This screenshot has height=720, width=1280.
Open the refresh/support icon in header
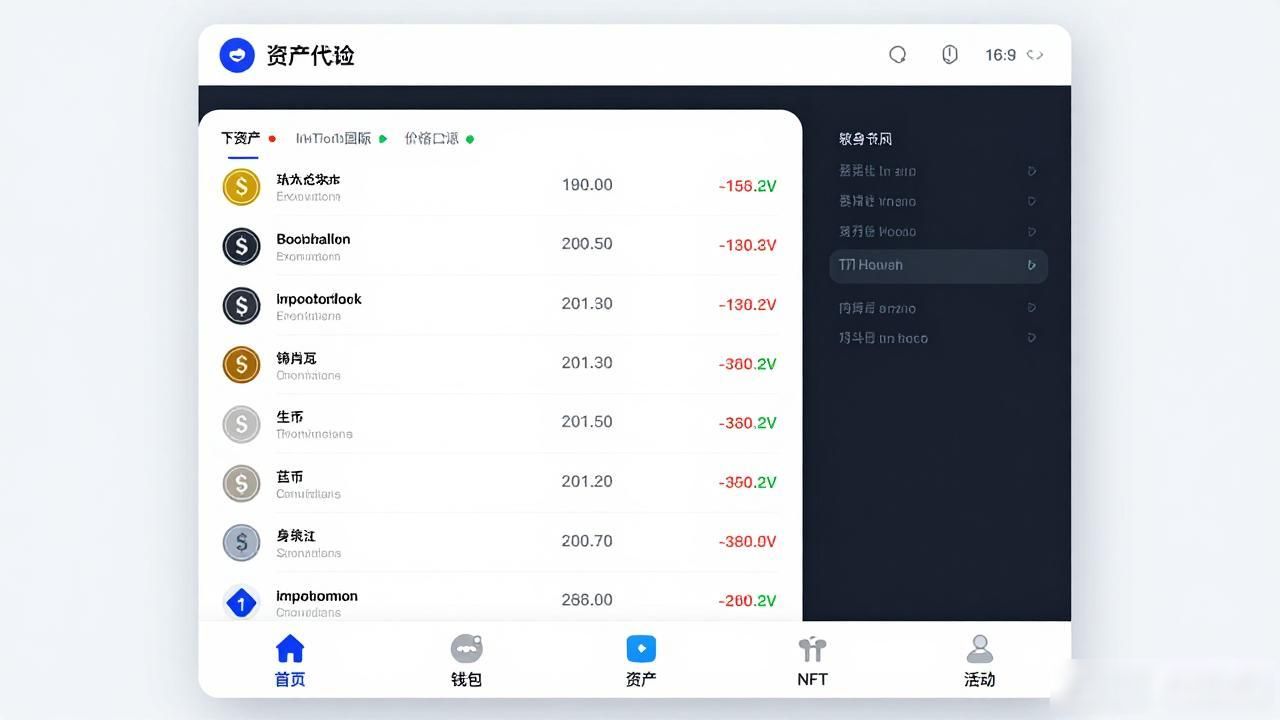[898, 55]
